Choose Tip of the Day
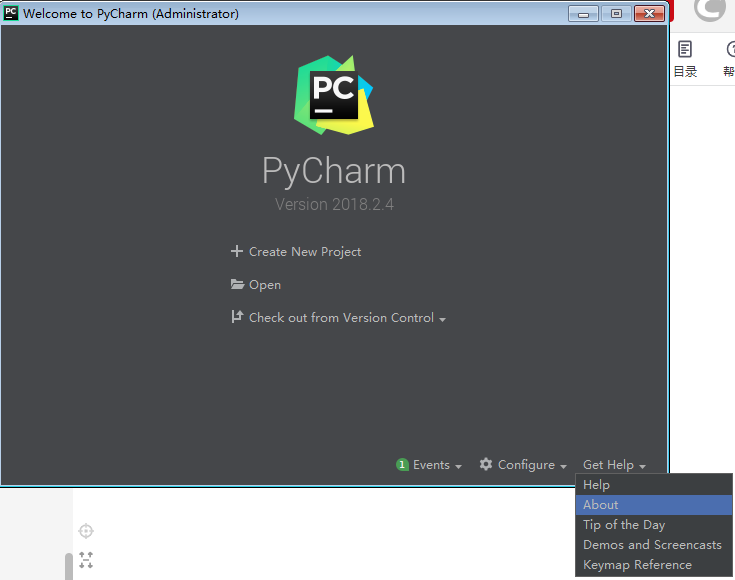The height and width of the screenshot is (580, 735). coord(654,525)
